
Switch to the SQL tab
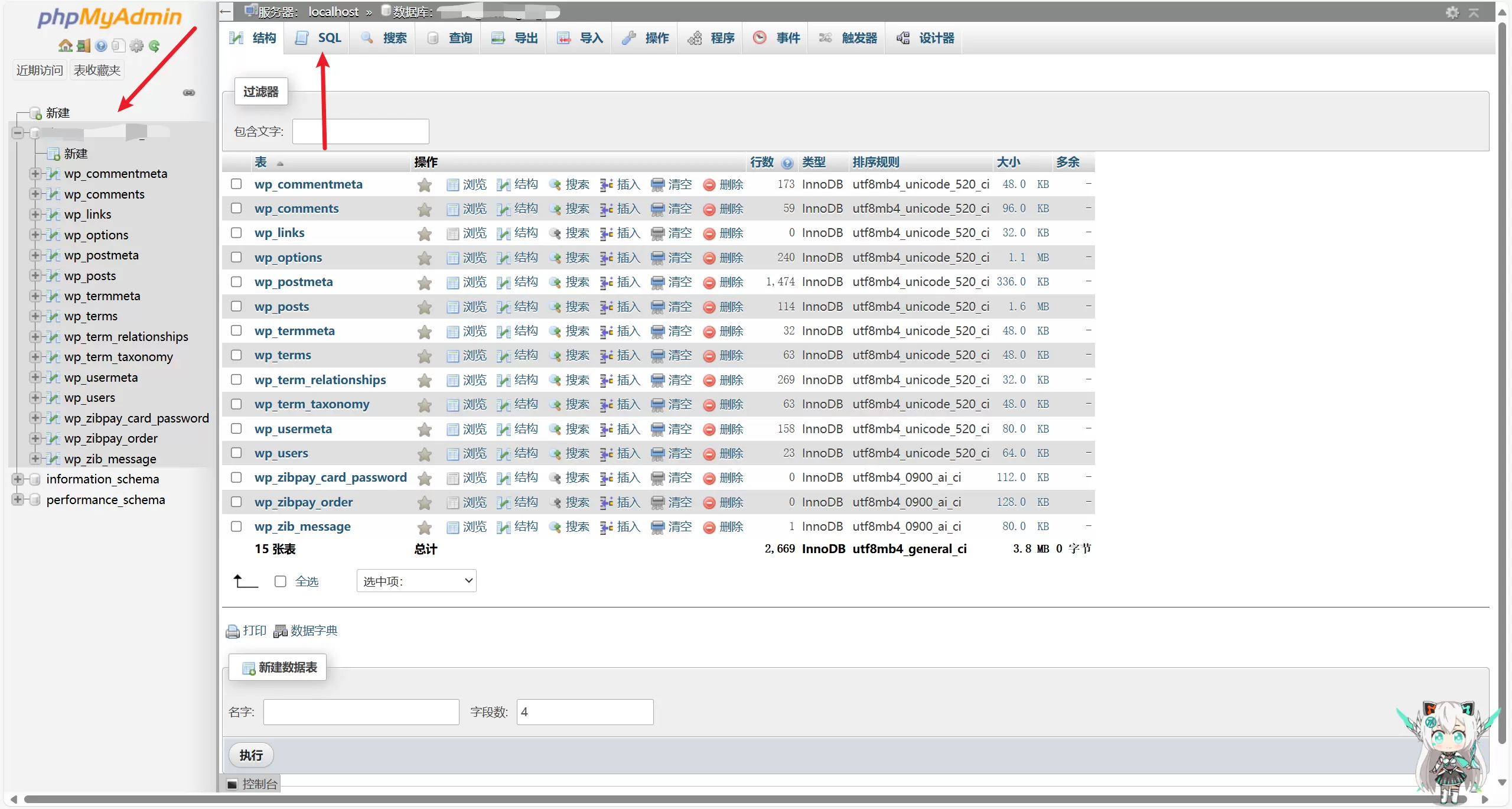click(x=318, y=38)
